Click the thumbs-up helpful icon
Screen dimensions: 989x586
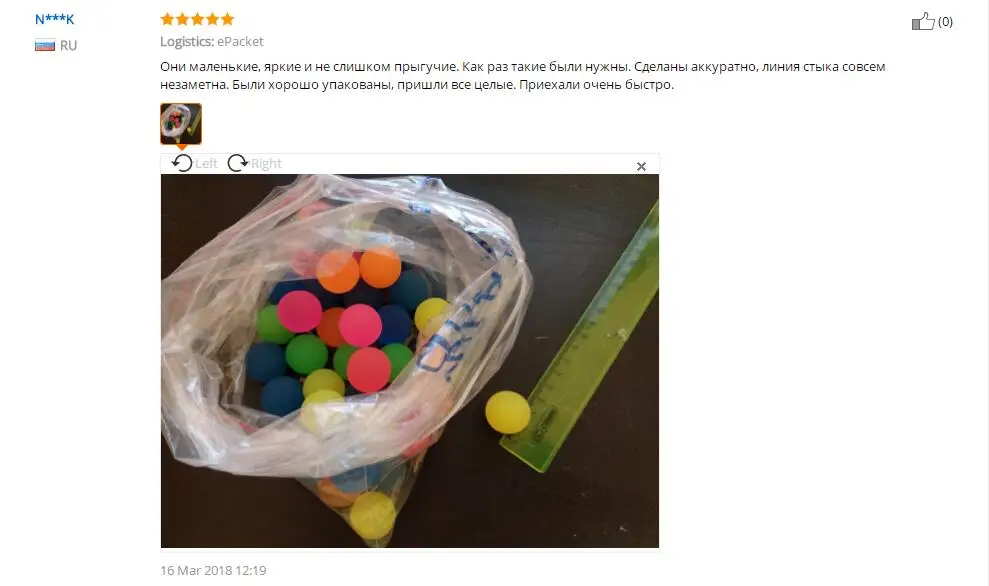(923, 21)
